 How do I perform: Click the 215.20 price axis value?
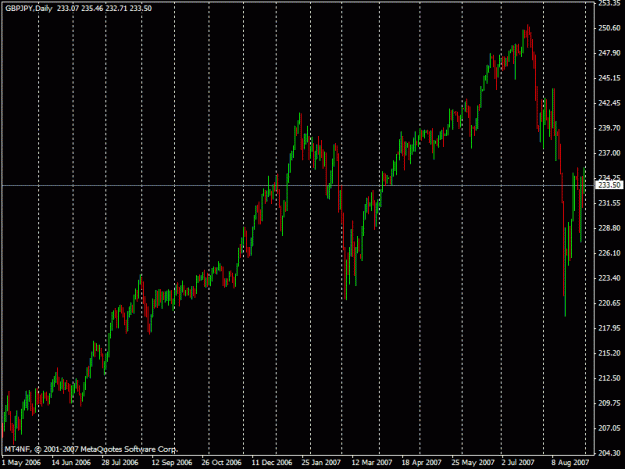(x=609, y=353)
